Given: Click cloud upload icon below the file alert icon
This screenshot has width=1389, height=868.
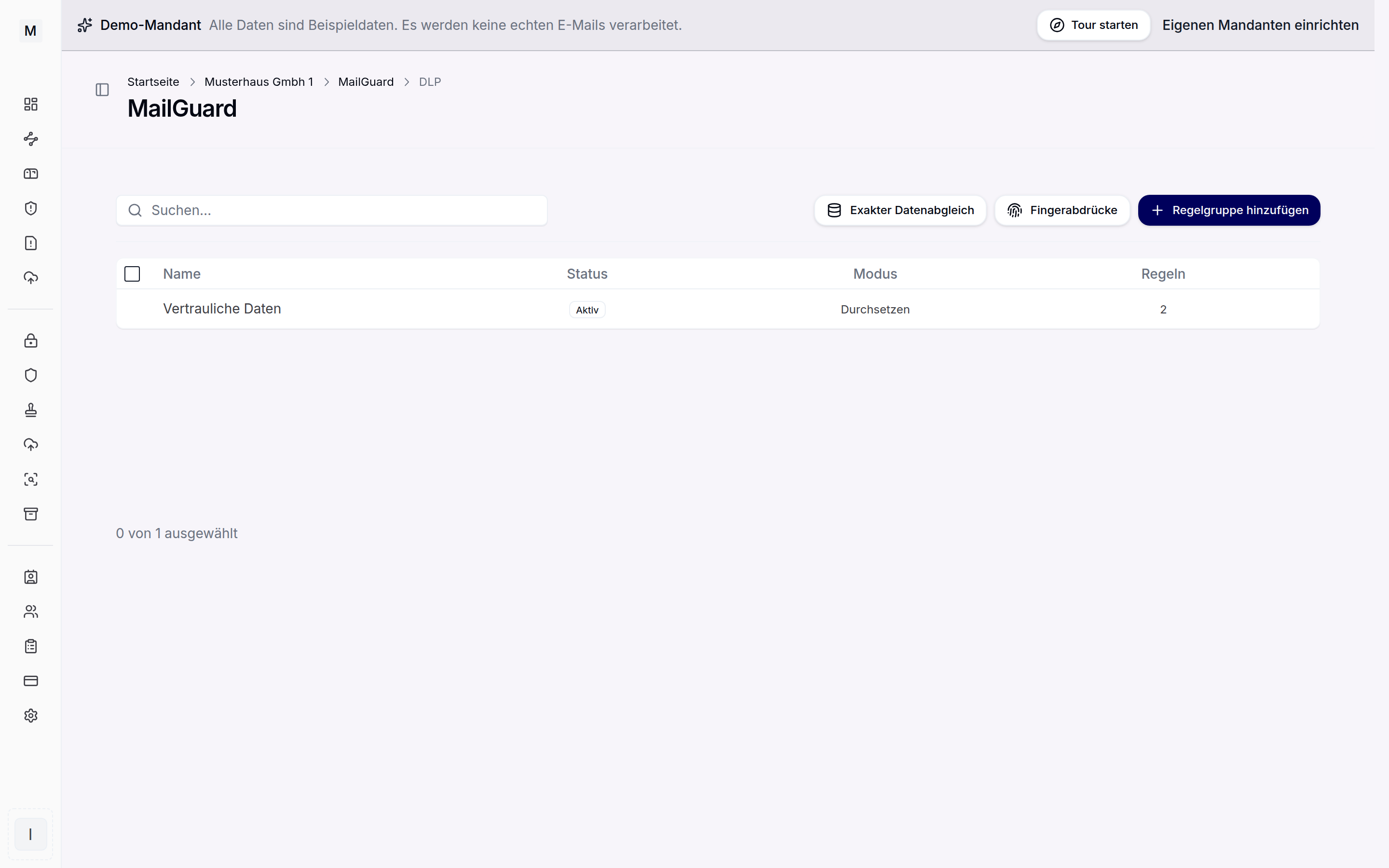Looking at the screenshot, I should pyautogui.click(x=30, y=278).
